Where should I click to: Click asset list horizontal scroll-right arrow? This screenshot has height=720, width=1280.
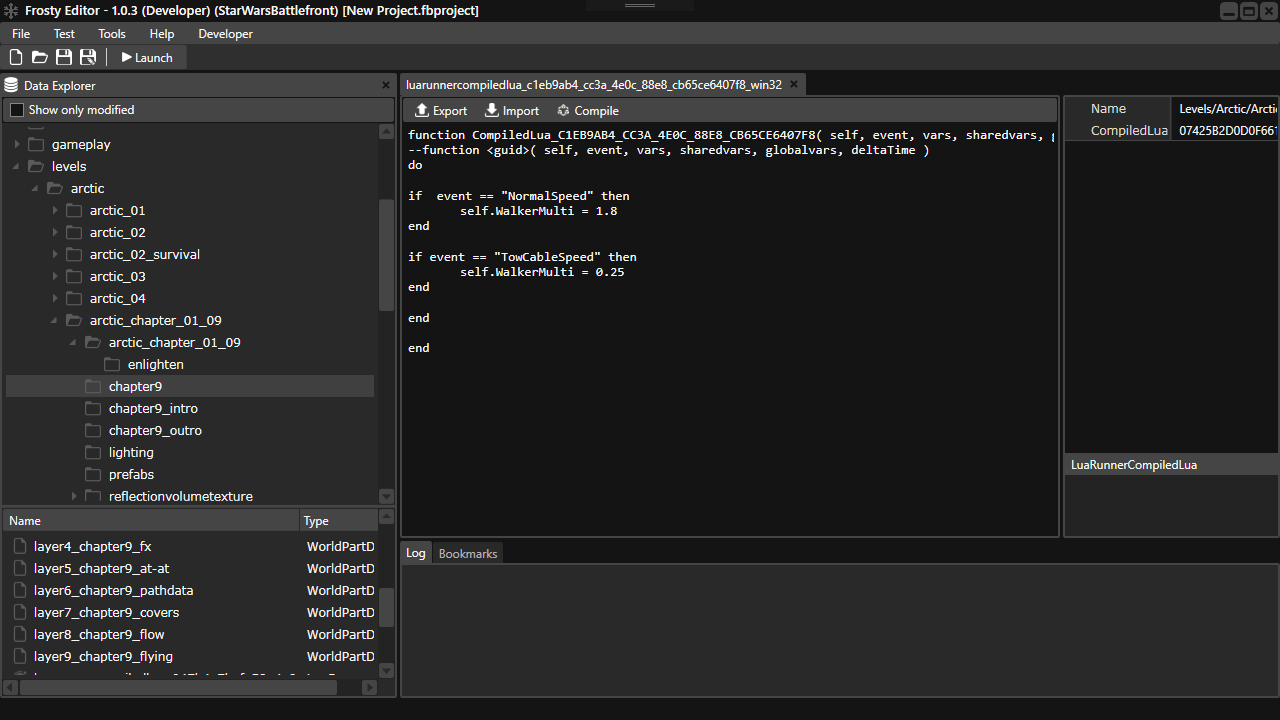pyautogui.click(x=368, y=687)
